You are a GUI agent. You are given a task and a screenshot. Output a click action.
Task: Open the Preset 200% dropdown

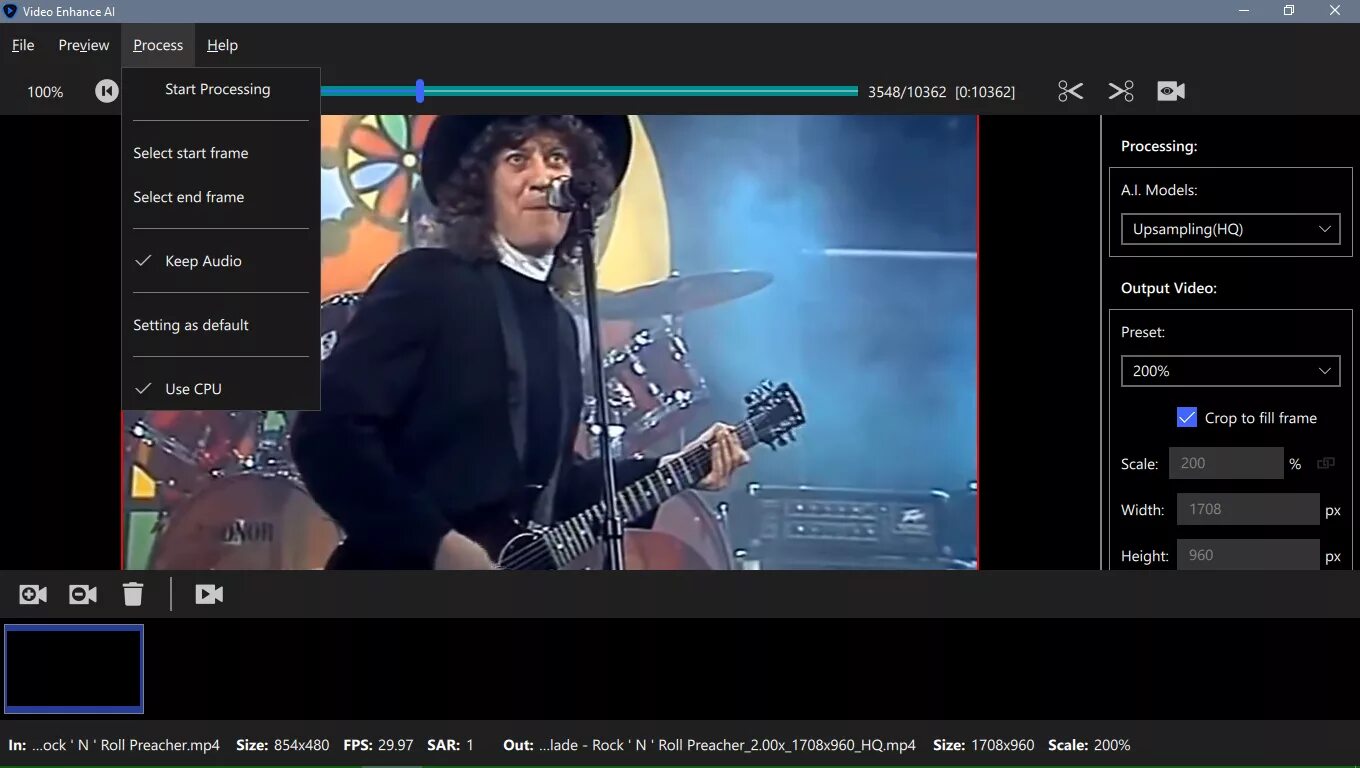[x=1230, y=371]
